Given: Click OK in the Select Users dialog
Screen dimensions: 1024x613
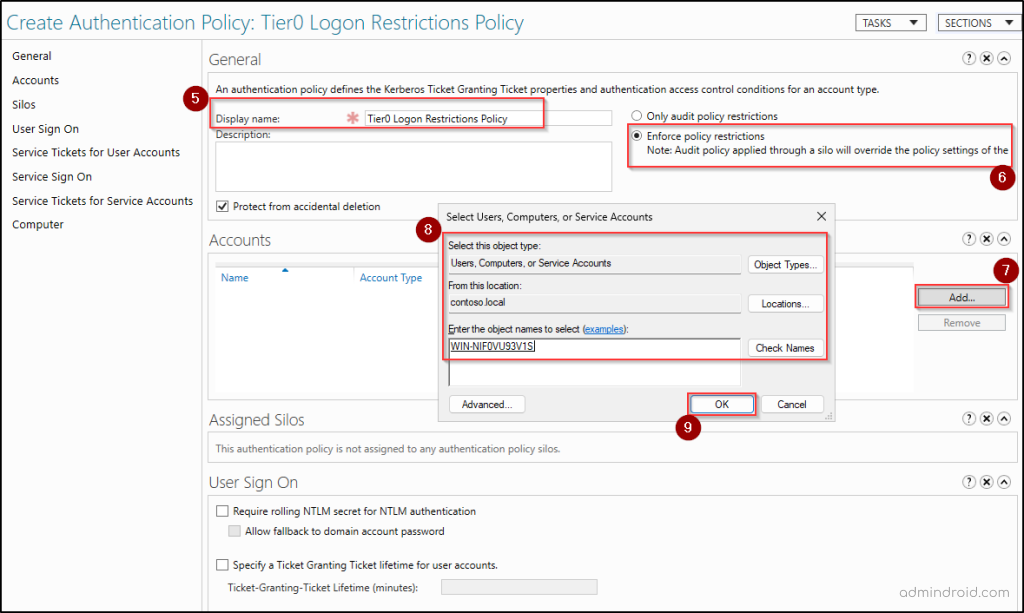Looking at the screenshot, I should pos(721,404).
